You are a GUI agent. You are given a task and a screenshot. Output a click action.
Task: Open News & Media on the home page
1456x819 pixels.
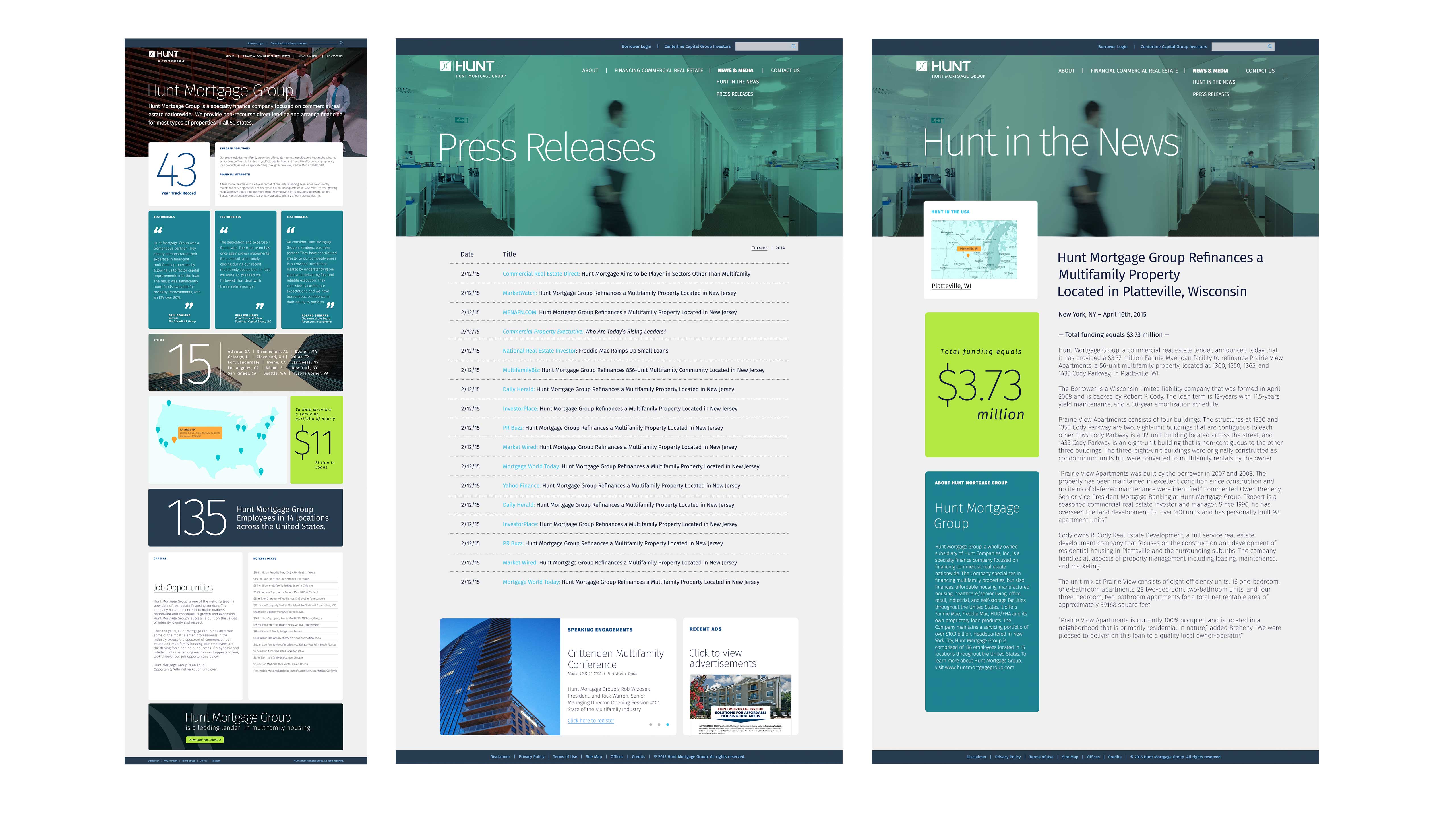point(308,57)
